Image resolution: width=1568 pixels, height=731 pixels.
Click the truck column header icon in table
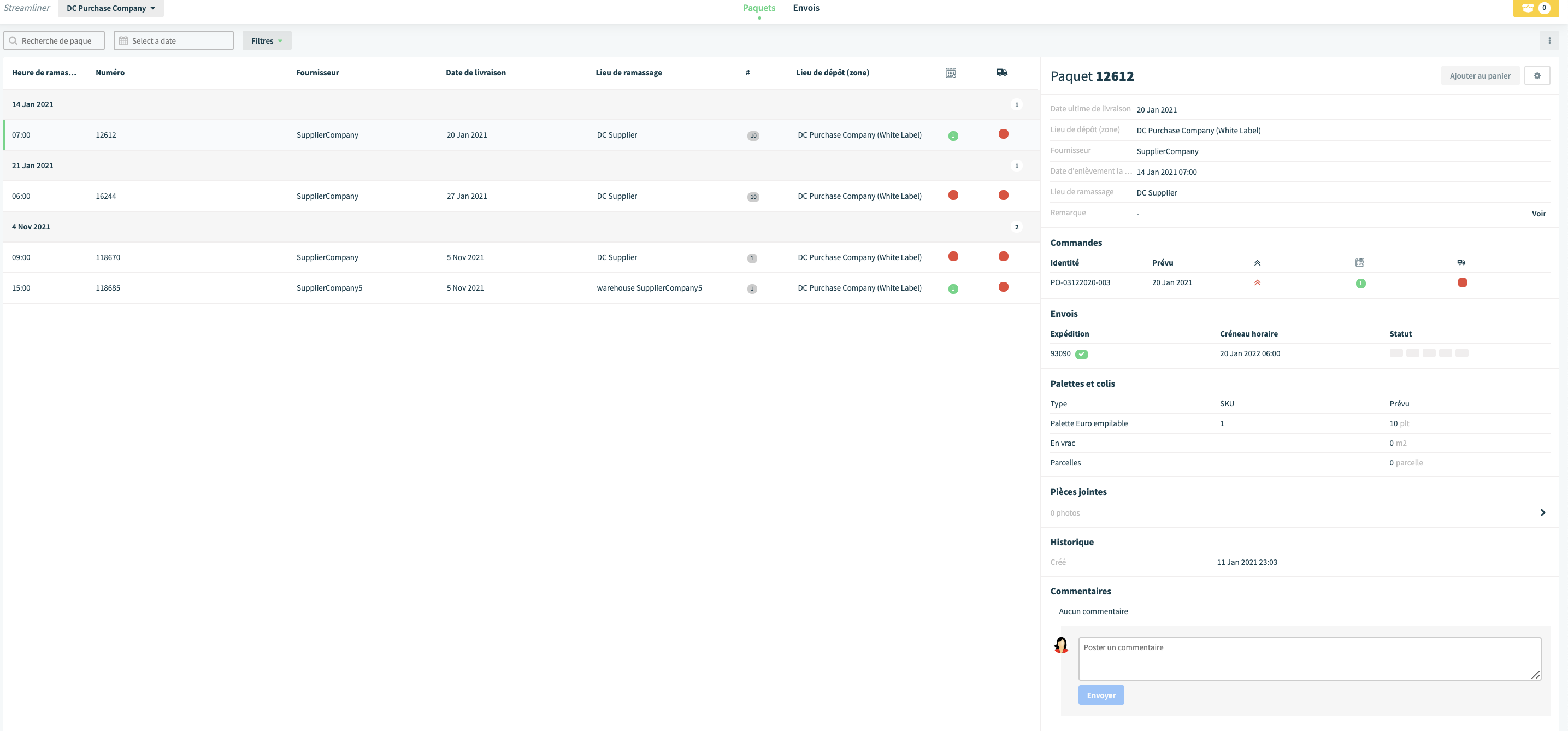(x=1001, y=73)
